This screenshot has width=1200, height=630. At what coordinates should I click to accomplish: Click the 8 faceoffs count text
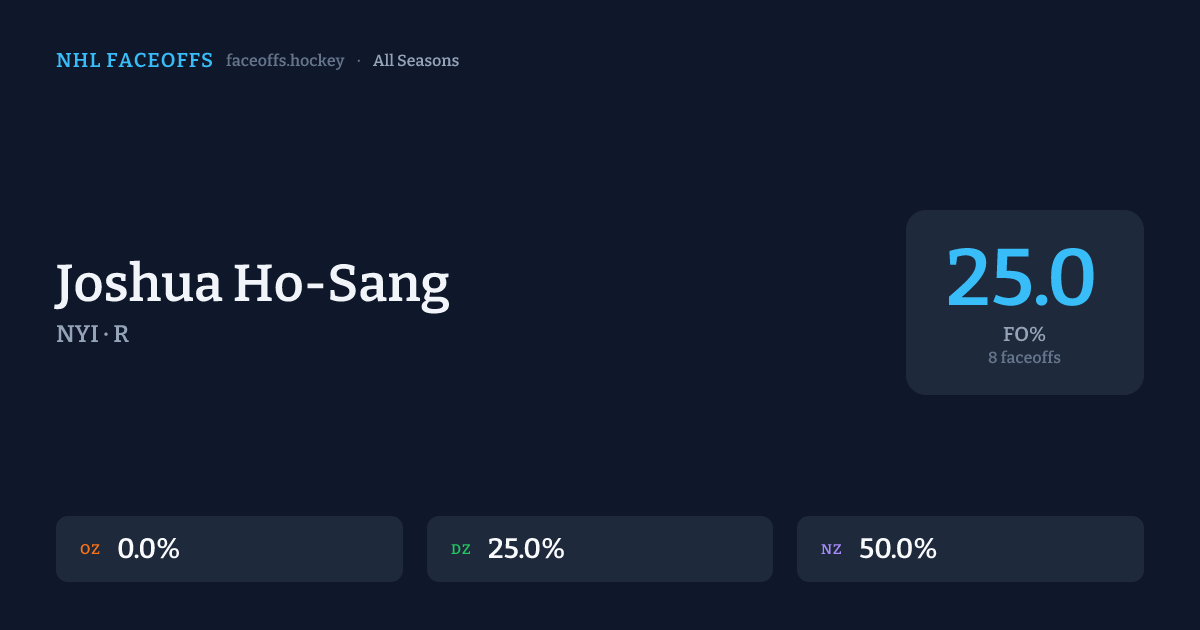point(1024,357)
